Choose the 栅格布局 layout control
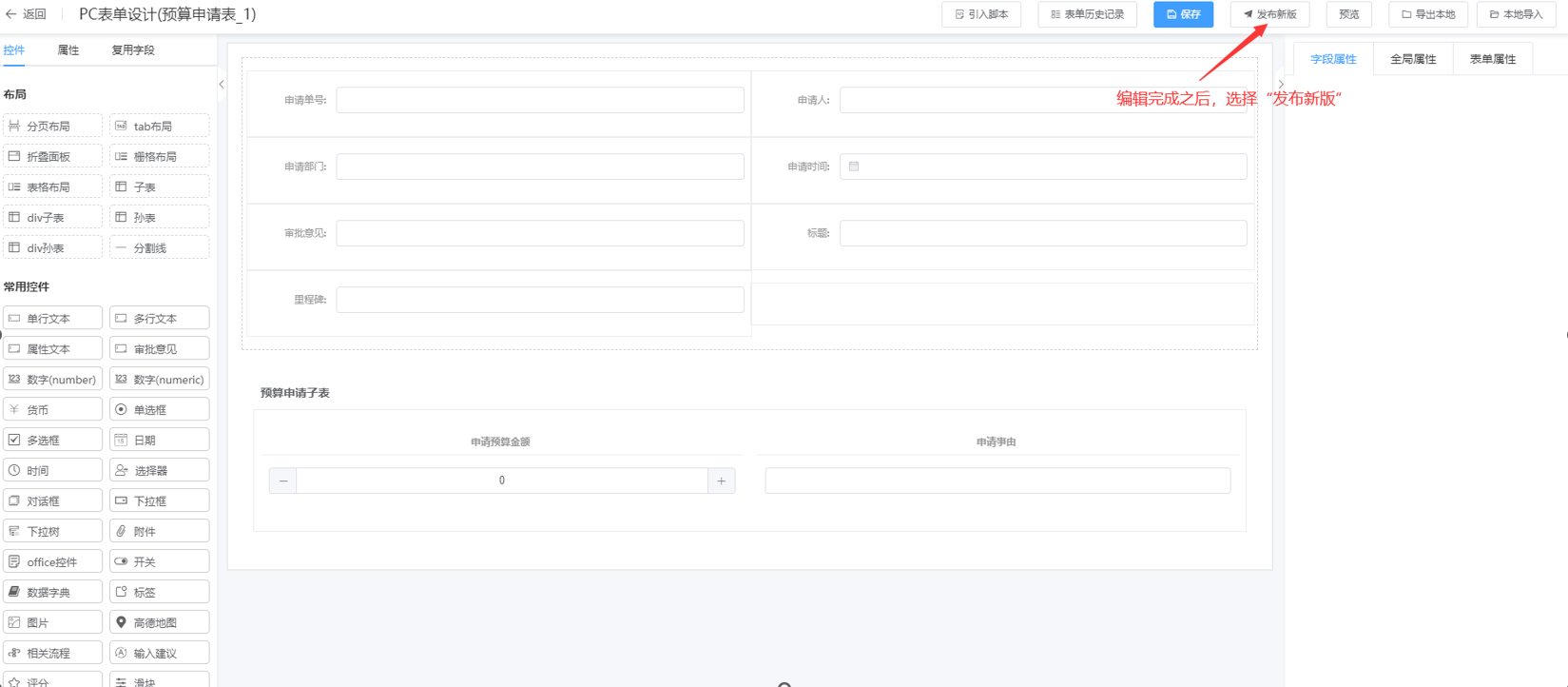 [160, 156]
